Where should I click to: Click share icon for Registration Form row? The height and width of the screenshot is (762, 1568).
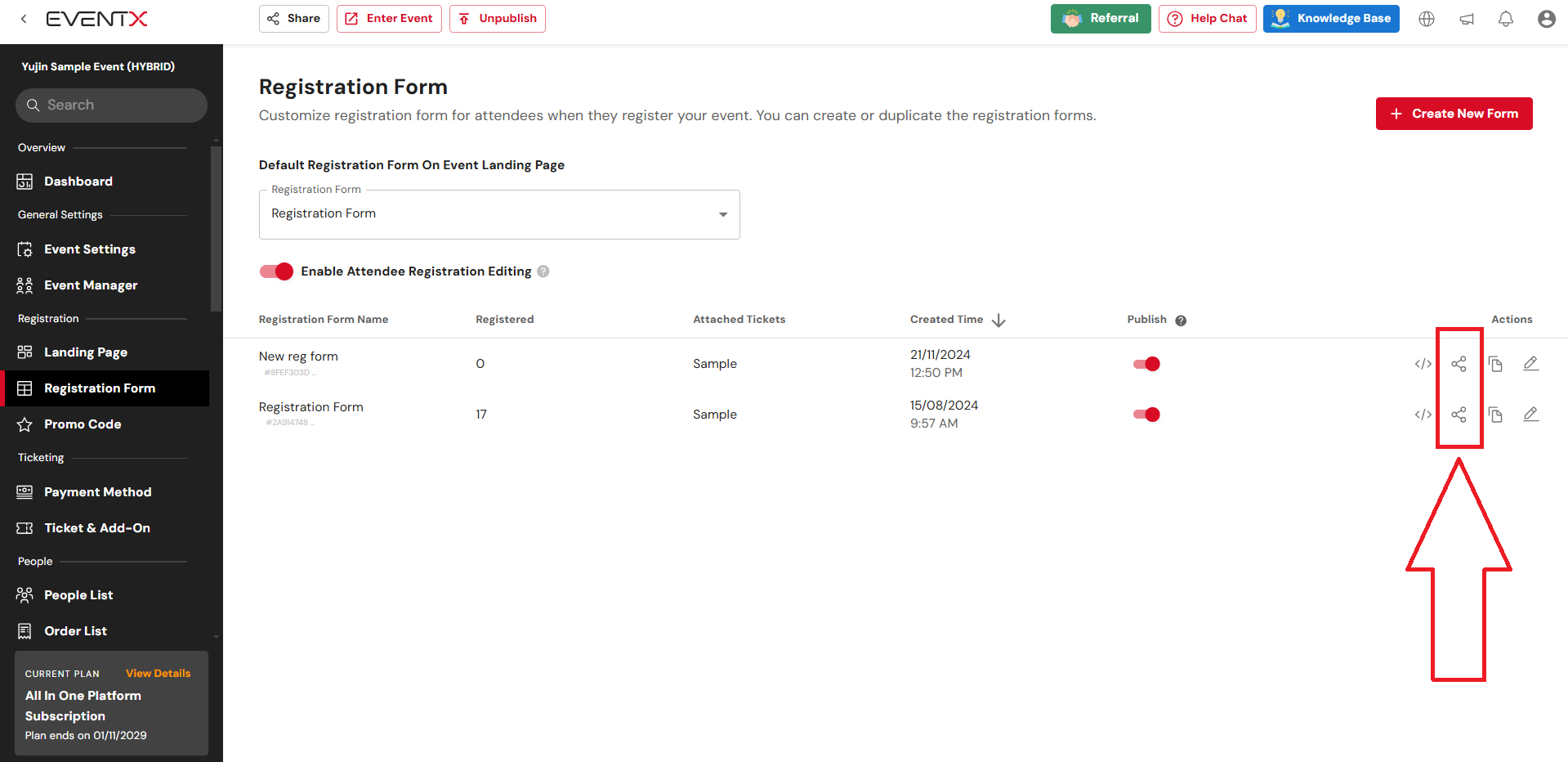point(1459,415)
